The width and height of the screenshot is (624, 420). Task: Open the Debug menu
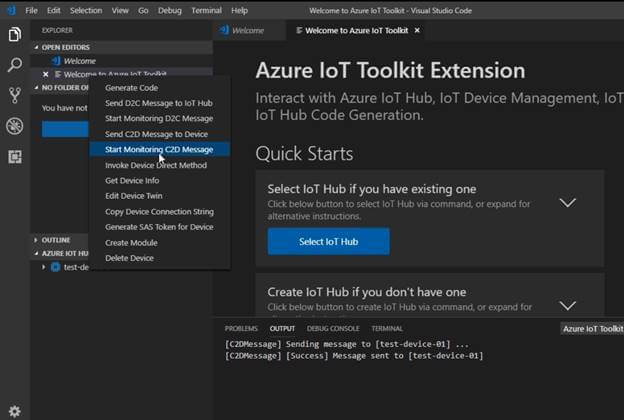pos(170,10)
